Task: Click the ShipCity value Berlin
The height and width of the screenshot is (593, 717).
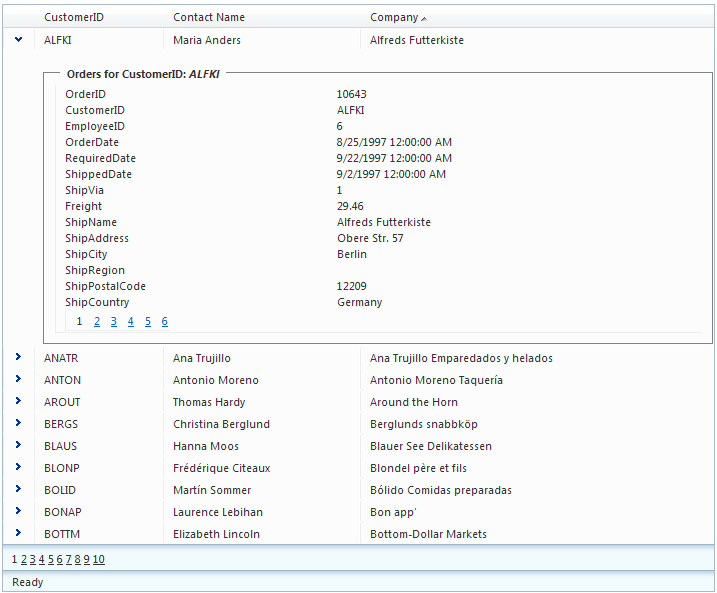Action: (352, 254)
